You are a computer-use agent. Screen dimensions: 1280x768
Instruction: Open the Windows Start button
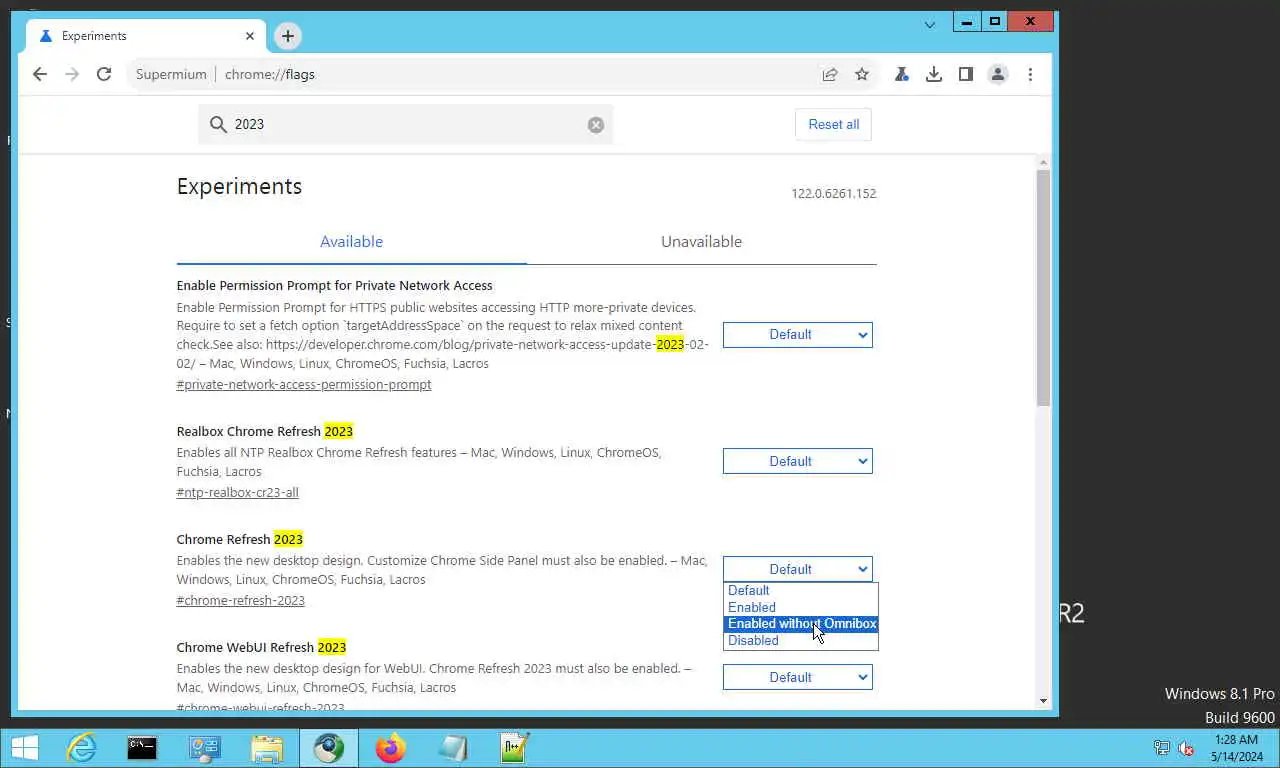click(x=24, y=748)
